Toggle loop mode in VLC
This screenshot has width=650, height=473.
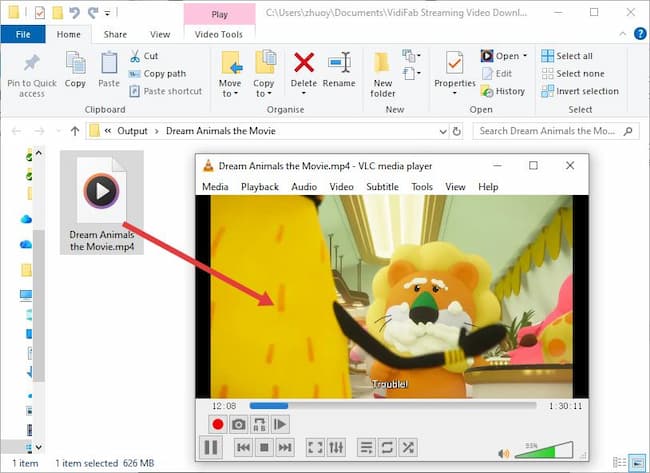click(x=387, y=447)
